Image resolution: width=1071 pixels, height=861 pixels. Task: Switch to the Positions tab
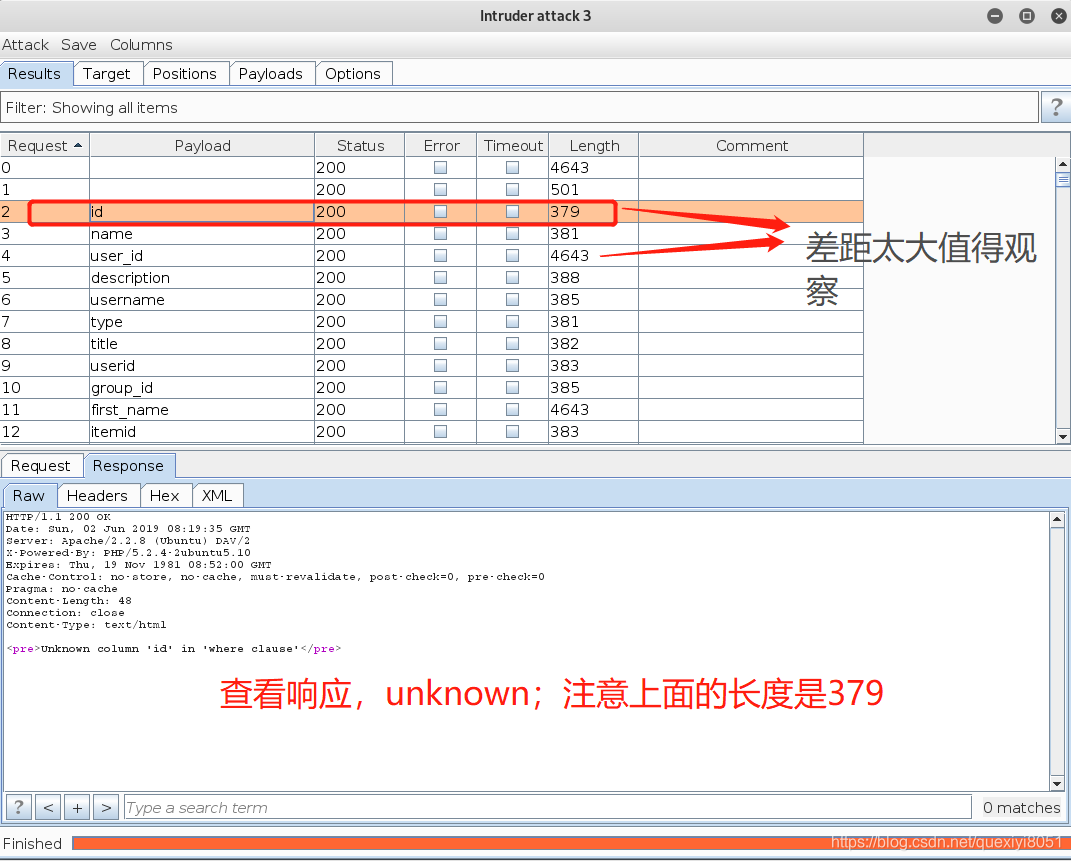(x=184, y=74)
